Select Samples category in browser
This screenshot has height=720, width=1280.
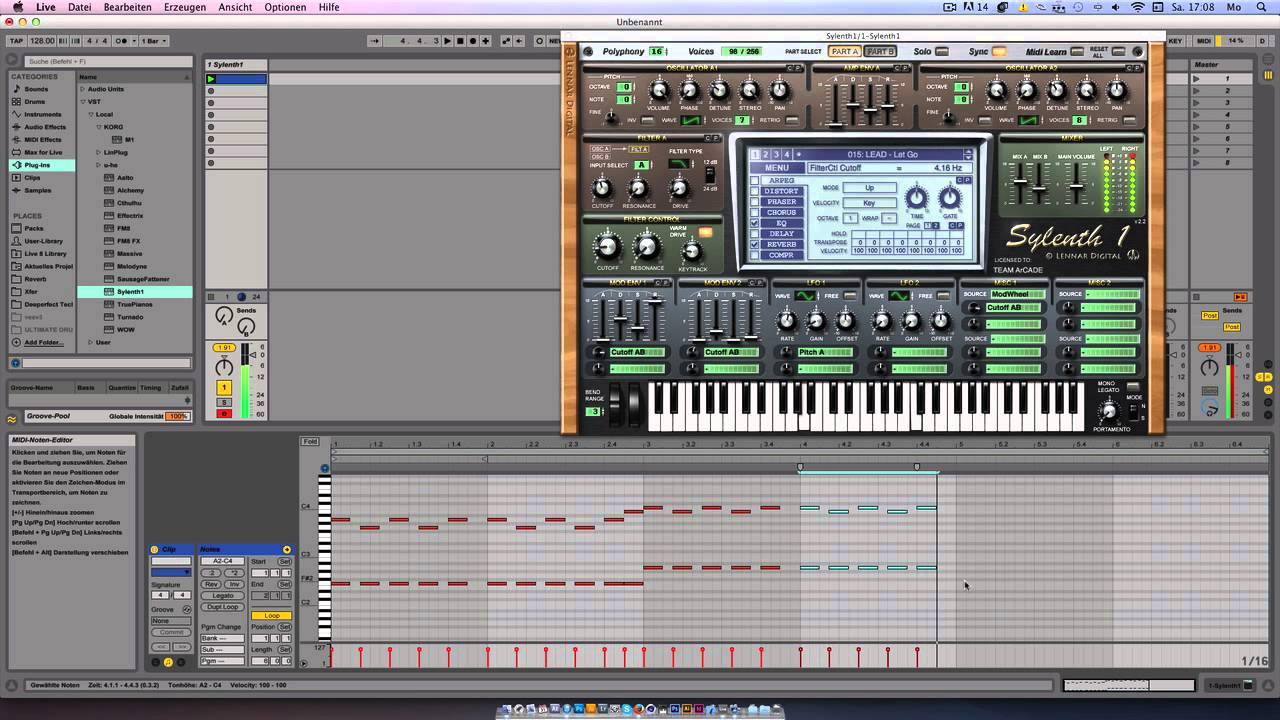pyautogui.click(x=37, y=190)
